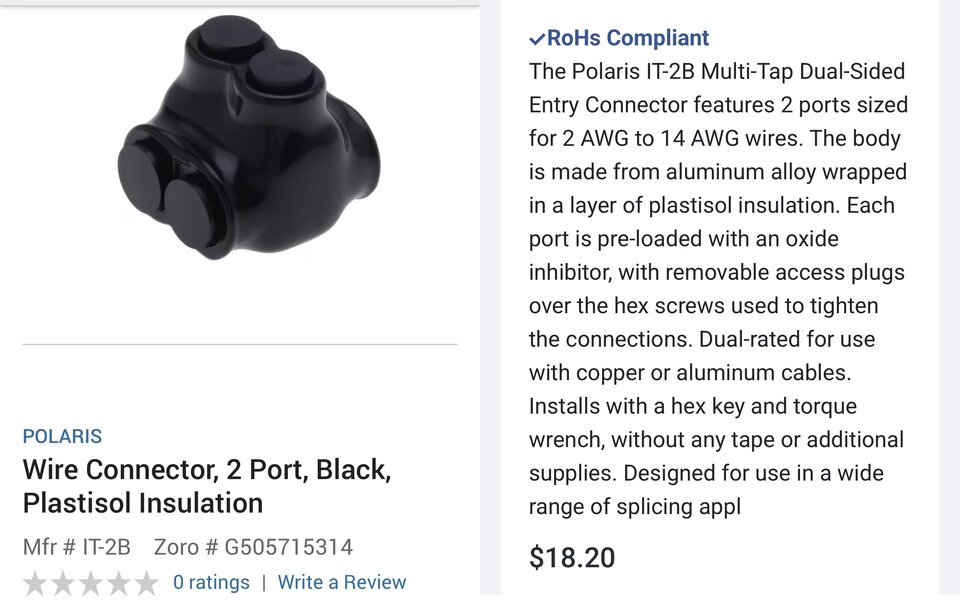The width and height of the screenshot is (960, 616).
Task: Click the divider between ratings and review links
Action: tap(264, 582)
